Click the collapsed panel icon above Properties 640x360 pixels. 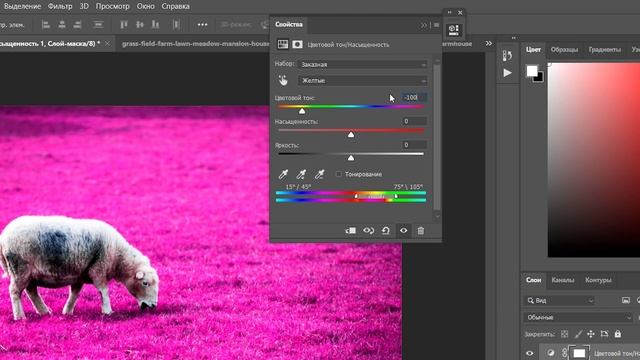(x=453, y=30)
